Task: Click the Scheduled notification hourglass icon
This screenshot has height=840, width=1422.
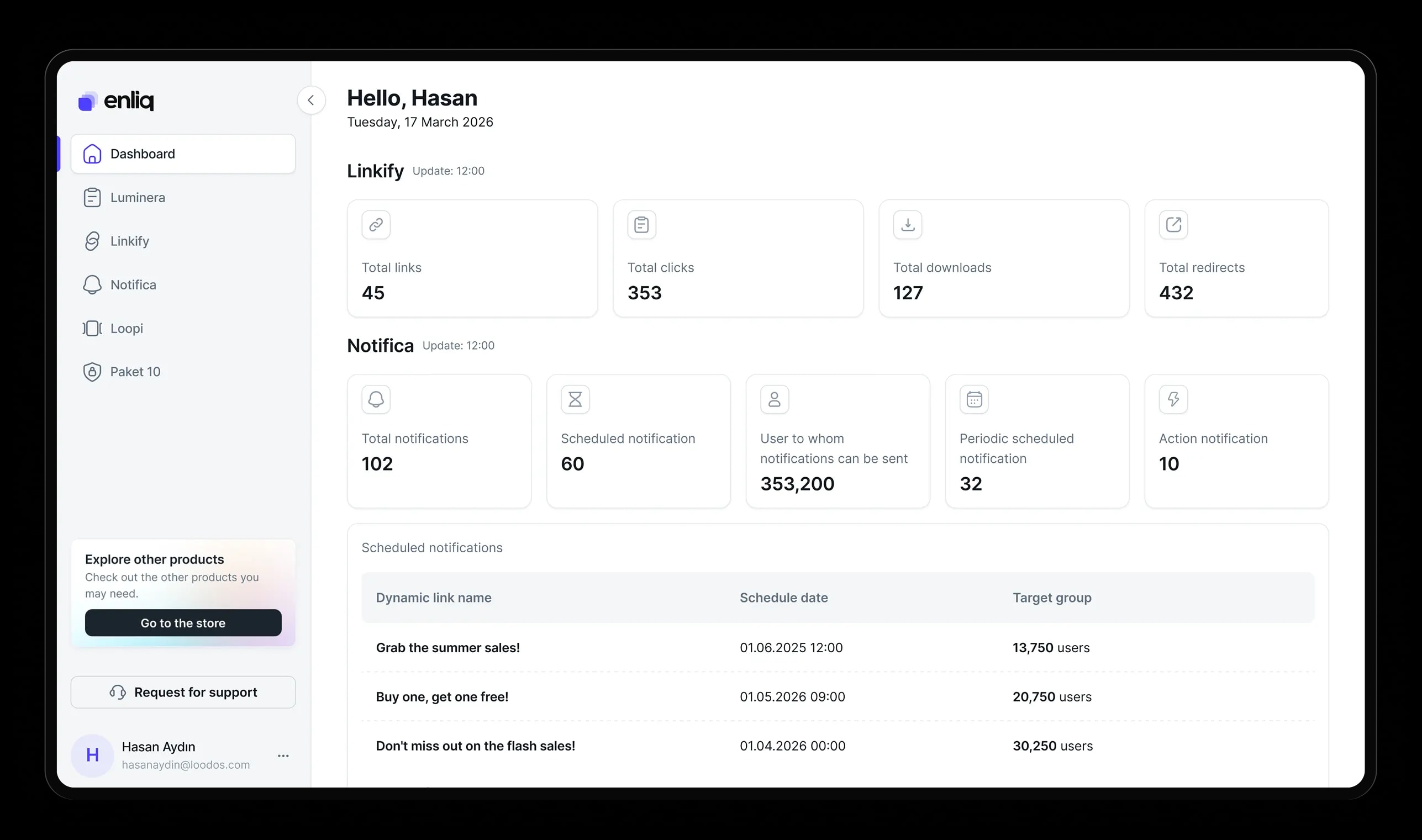Action: tap(575, 400)
